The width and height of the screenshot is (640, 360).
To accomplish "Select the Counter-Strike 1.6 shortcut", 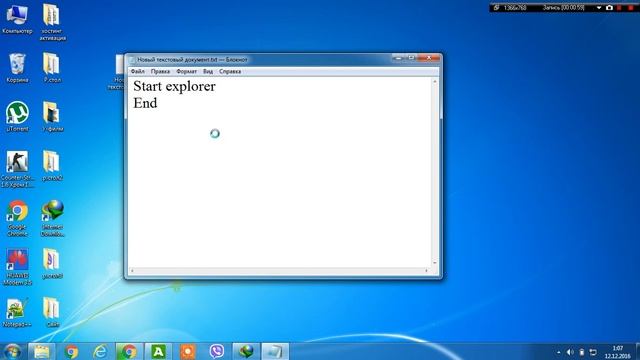I will click(17, 169).
